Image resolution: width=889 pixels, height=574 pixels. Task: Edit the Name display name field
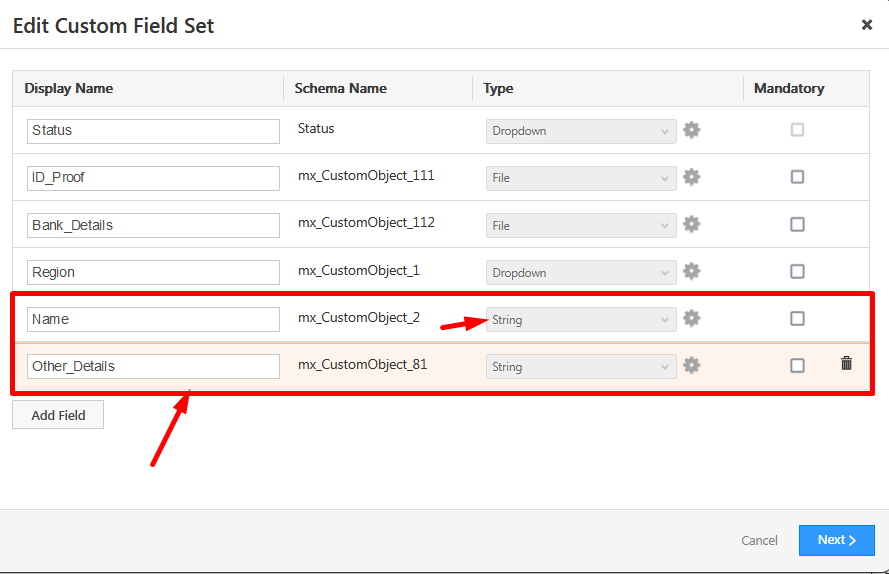(x=153, y=319)
